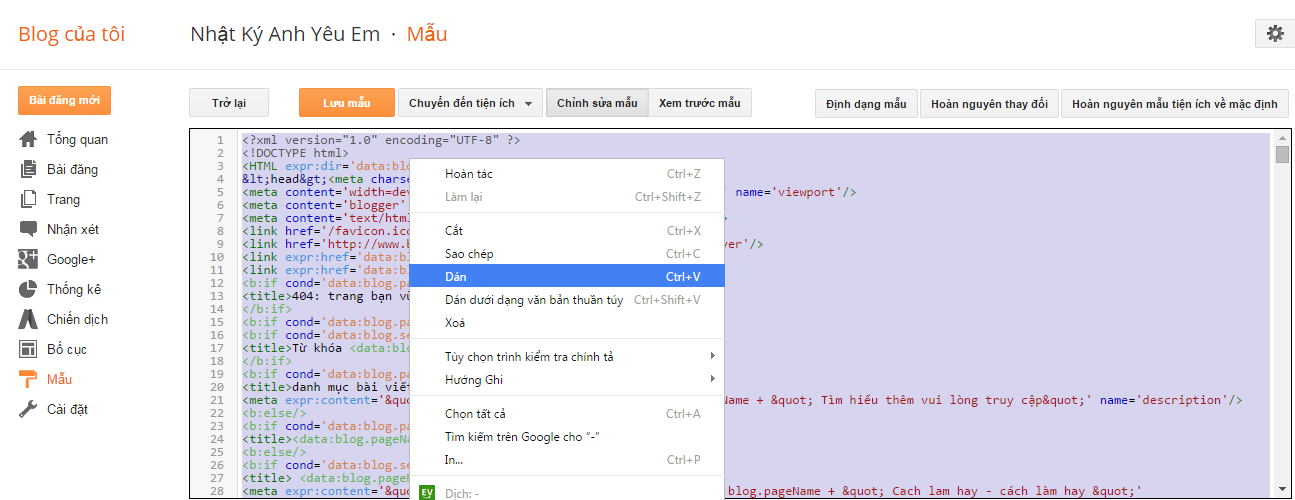
Task: Click the Dịch: - translate menu entry
Action: point(567,493)
